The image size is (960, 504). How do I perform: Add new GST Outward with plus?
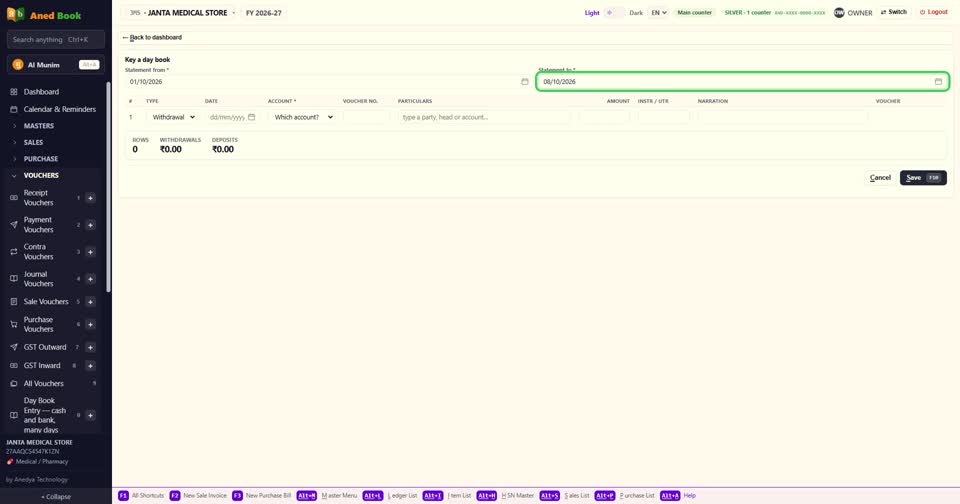pos(90,347)
